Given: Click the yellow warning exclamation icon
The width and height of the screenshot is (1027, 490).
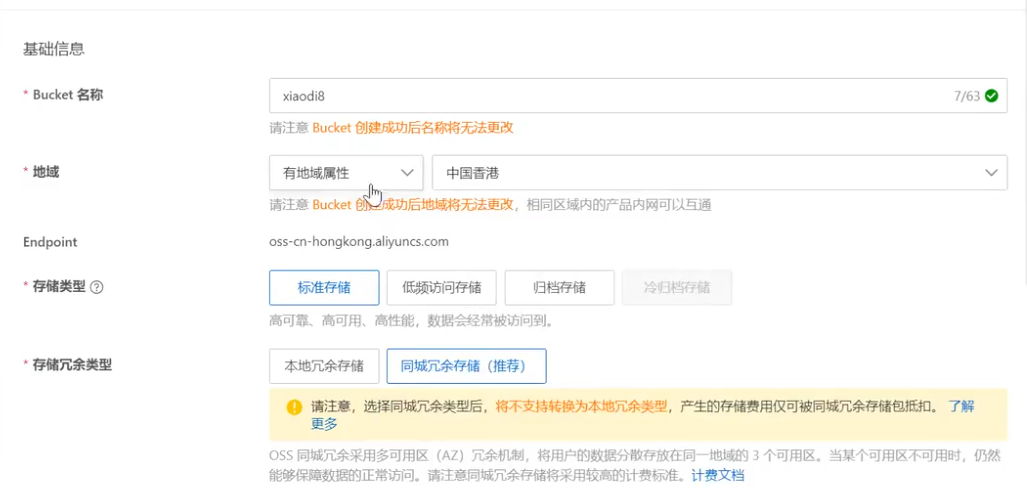Looking at the screenshot, I should [294, 407].
